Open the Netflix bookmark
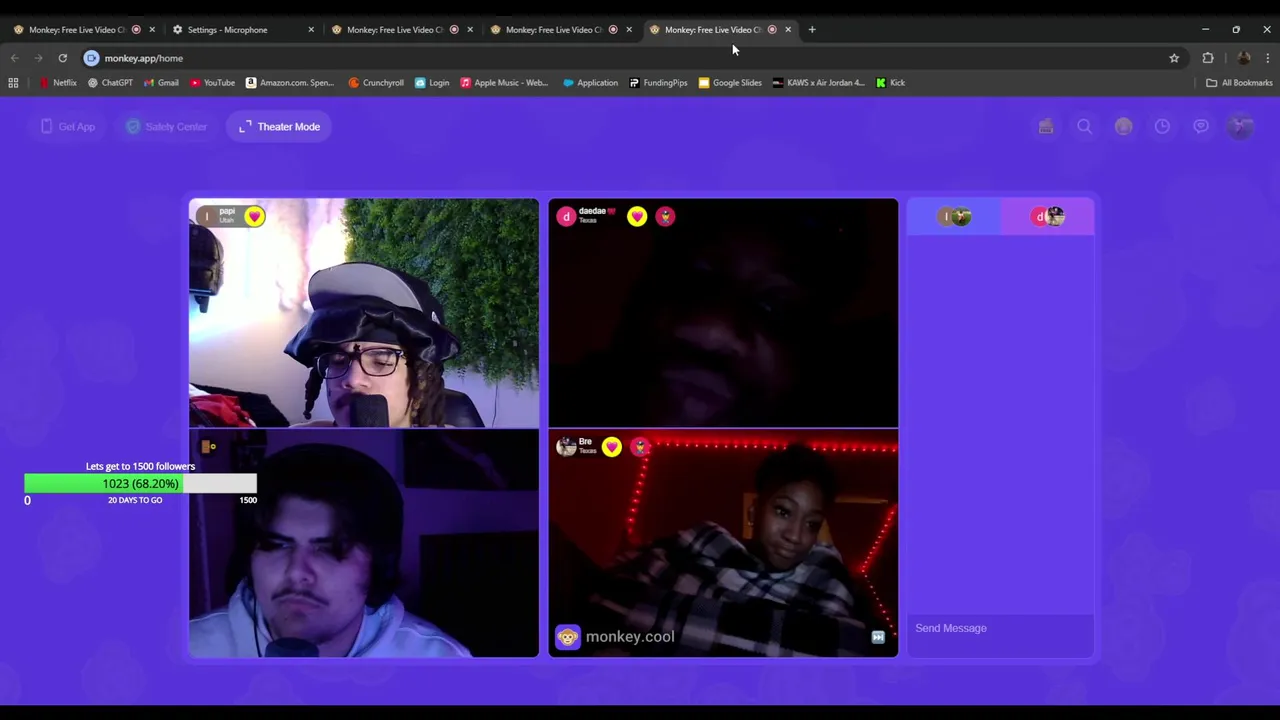 point(57,83)
